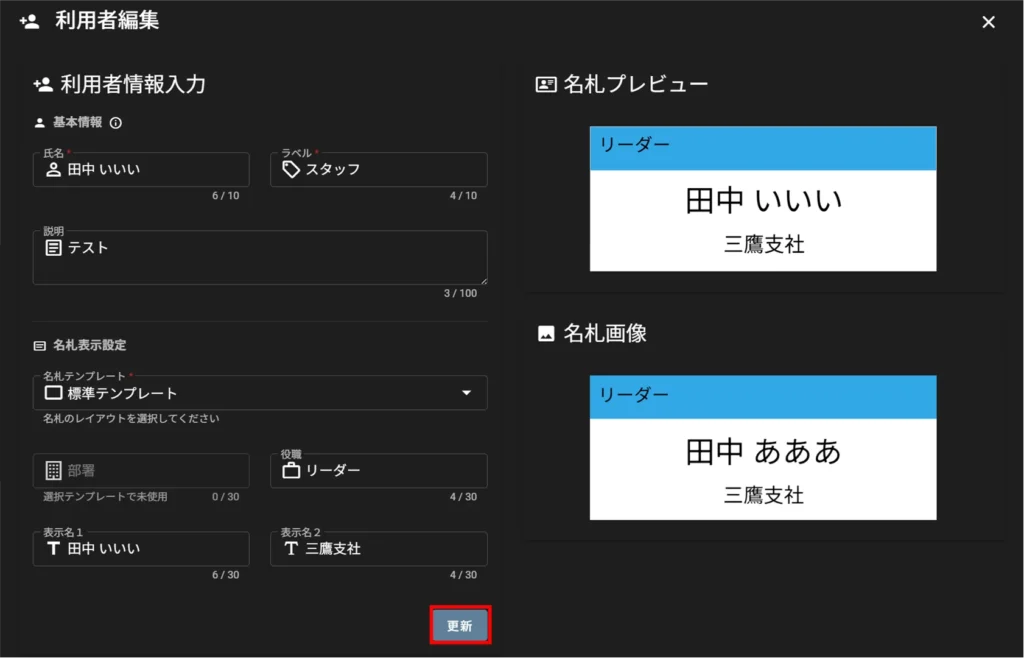This screenshot has width=1024, height=658.
Task: Expand the 名札テンプレート dropdown arrow
Action: (x=466, y=394)
